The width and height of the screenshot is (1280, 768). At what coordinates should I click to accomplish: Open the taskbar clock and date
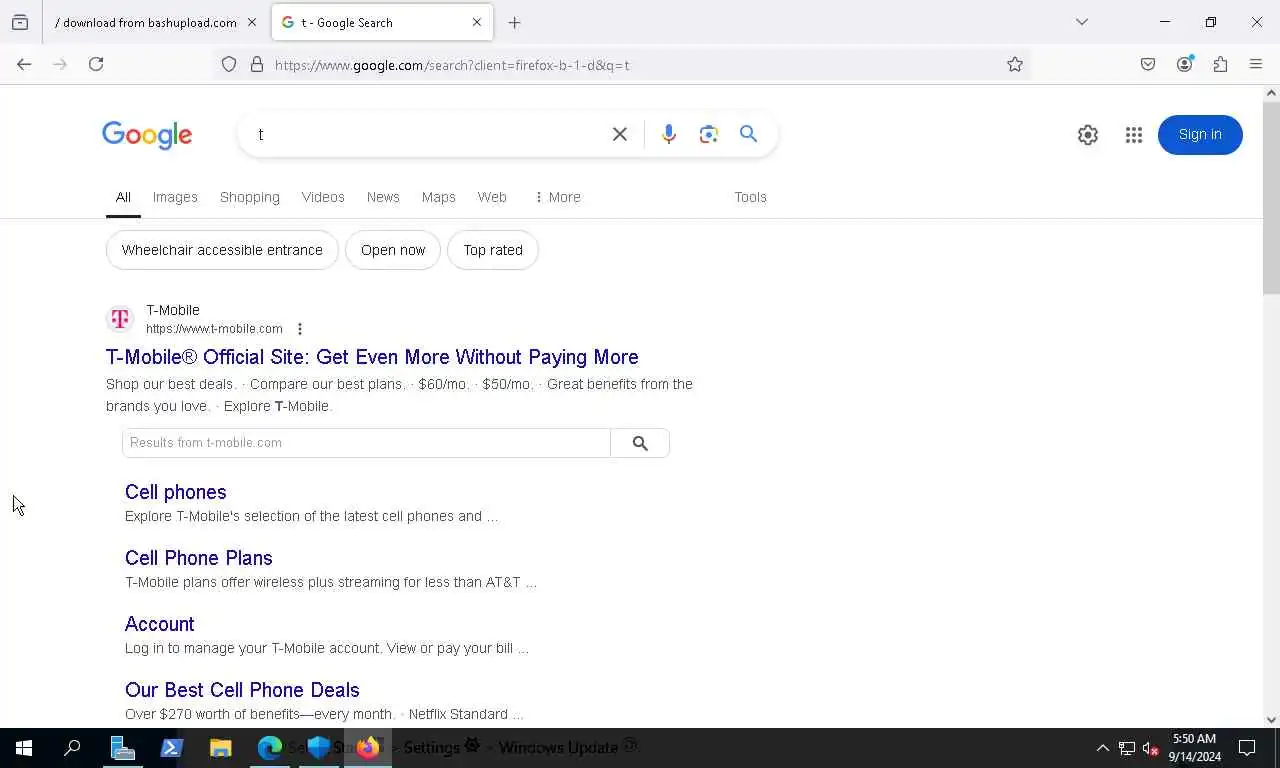(1194, 748)
